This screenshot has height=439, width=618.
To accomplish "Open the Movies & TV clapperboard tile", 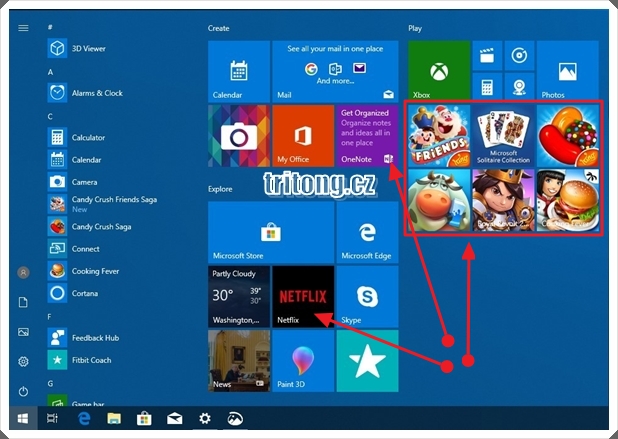I will 487,56.
